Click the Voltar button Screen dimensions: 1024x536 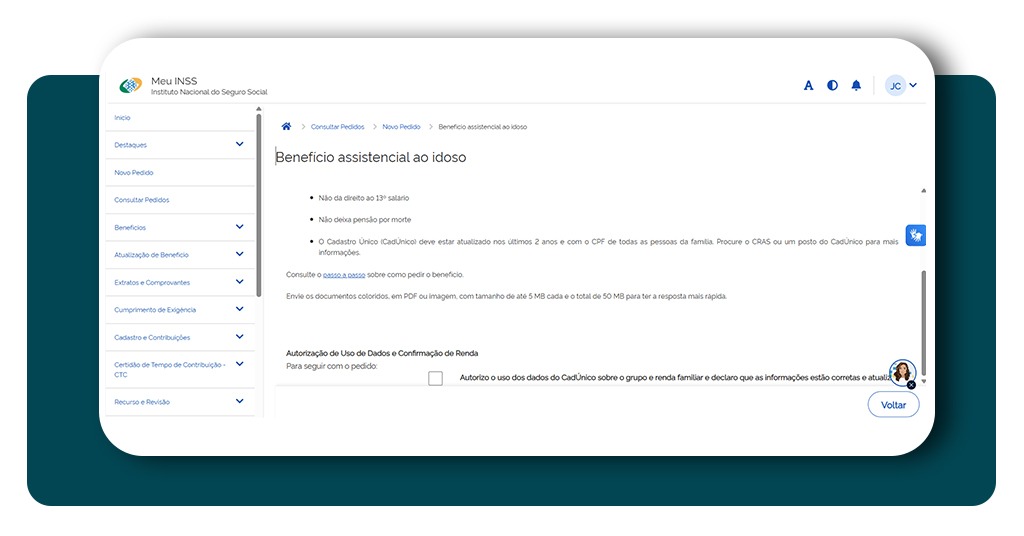click(893, 405)
